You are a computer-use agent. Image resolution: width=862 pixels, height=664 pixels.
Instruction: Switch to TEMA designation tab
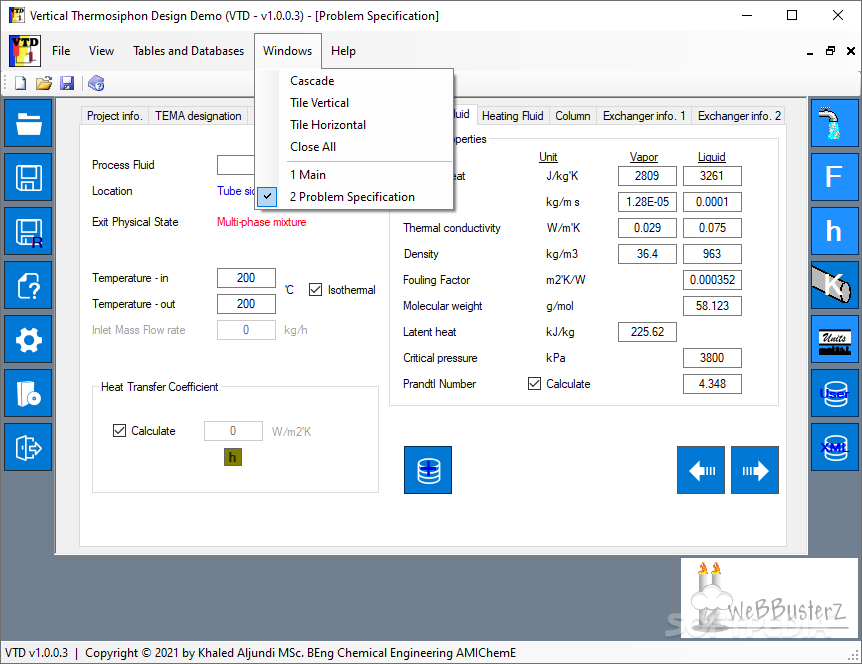tap(198, 116)
